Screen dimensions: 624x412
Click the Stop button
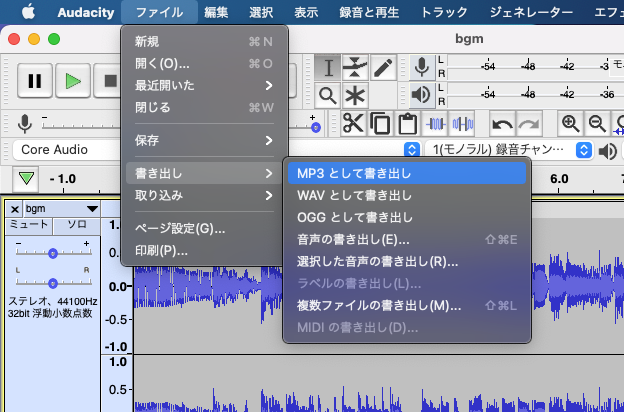tap(108, 81)
